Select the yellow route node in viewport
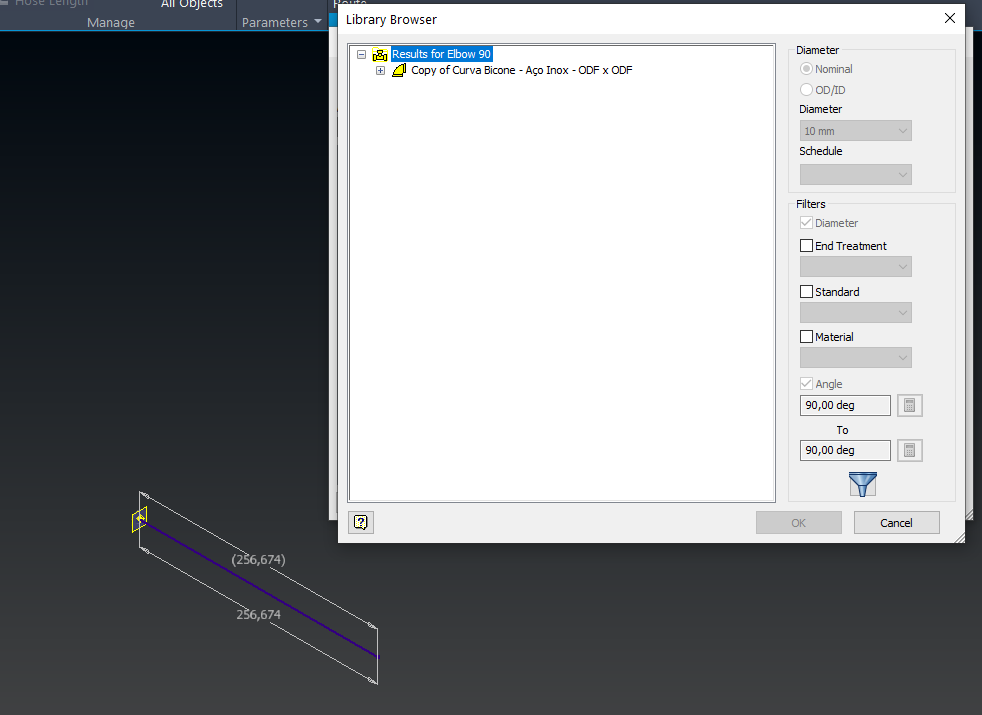982x715 pixels. click(x=139, y=520)
